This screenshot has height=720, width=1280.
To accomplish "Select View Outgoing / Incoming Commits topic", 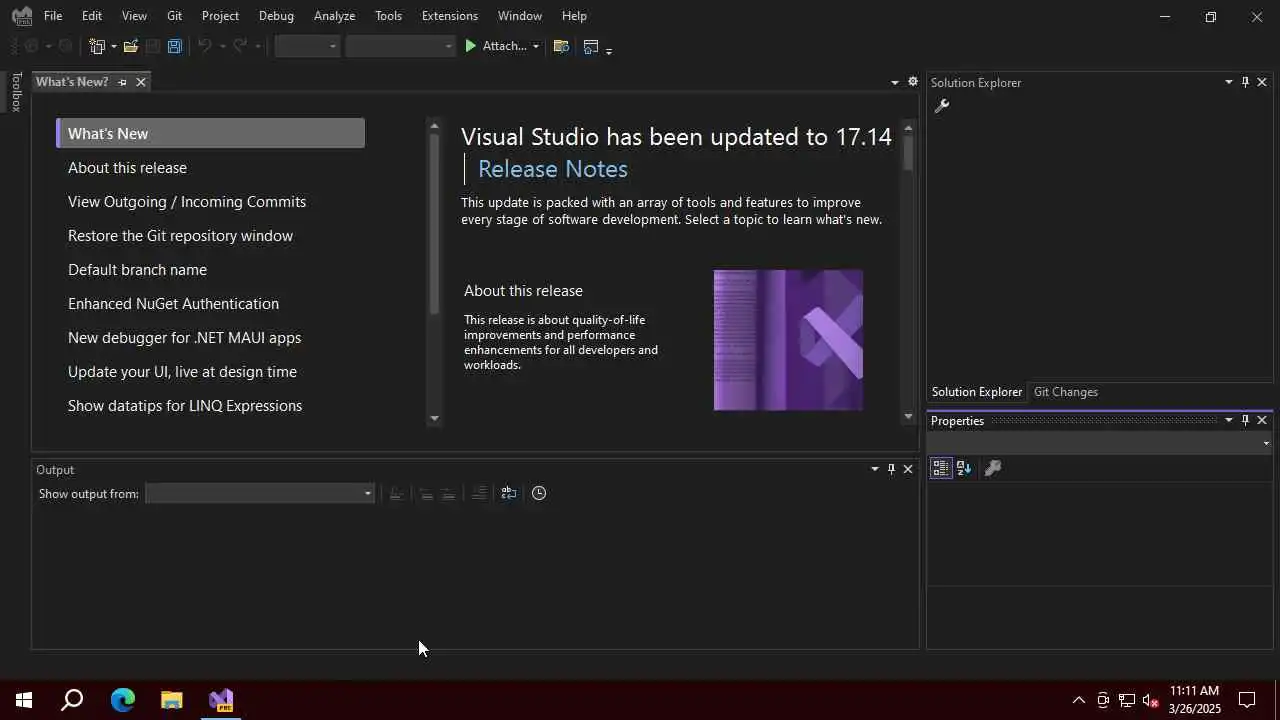I will point(187,202).
